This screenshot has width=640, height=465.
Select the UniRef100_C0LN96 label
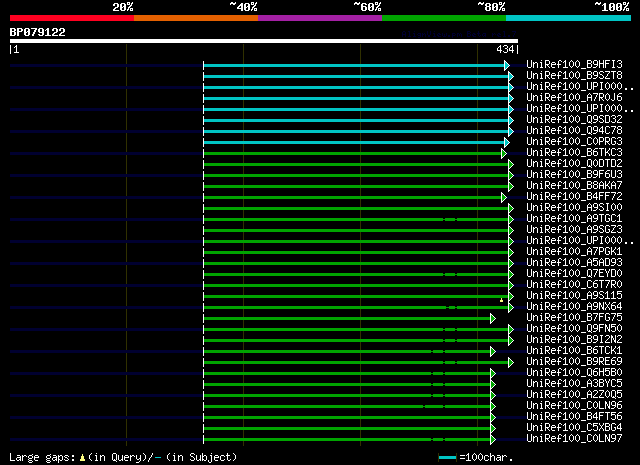[x=574, y=405]
